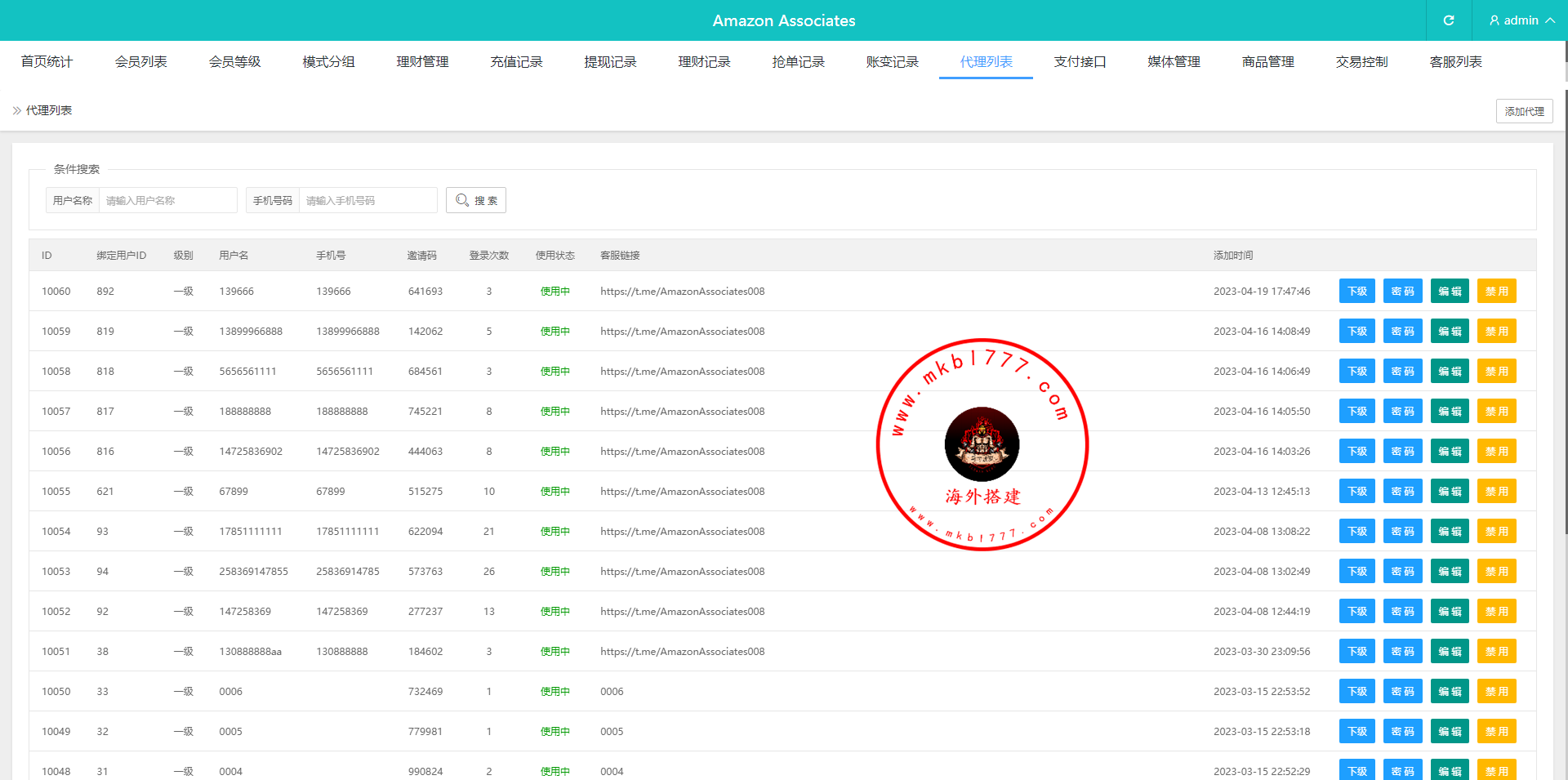Open the 账变记录 menu
Viewport: 1568px width, 780px height.
(892, 62)
